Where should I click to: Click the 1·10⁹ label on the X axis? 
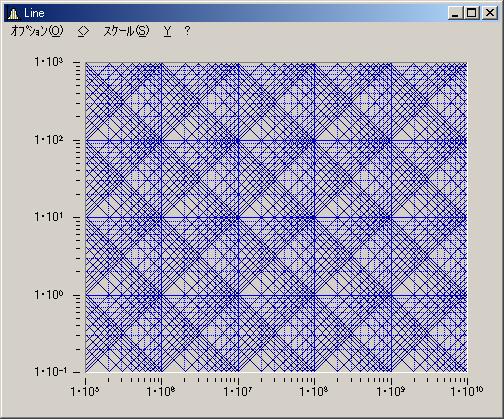pyautogui.click(x=391, y=392)
